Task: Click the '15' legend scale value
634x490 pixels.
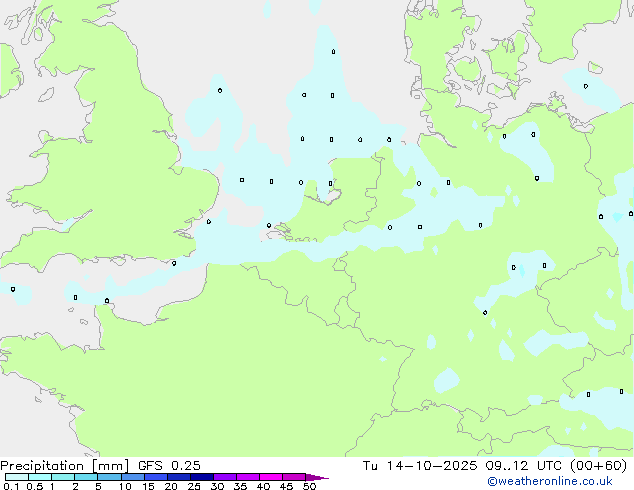Action: (148, 486)
